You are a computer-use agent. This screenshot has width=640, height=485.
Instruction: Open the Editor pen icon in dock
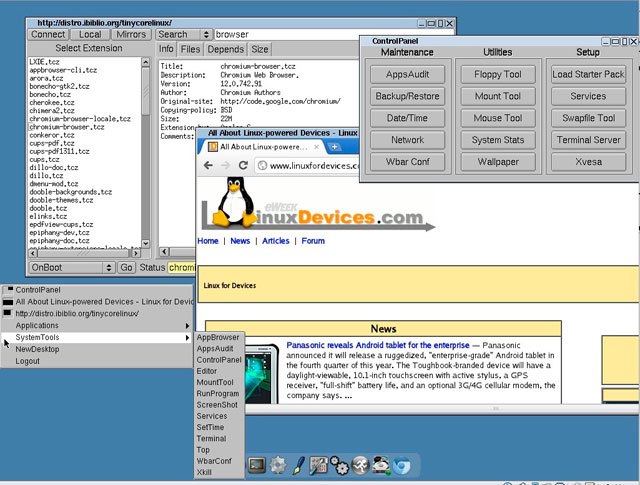click(x=298, y=465)
